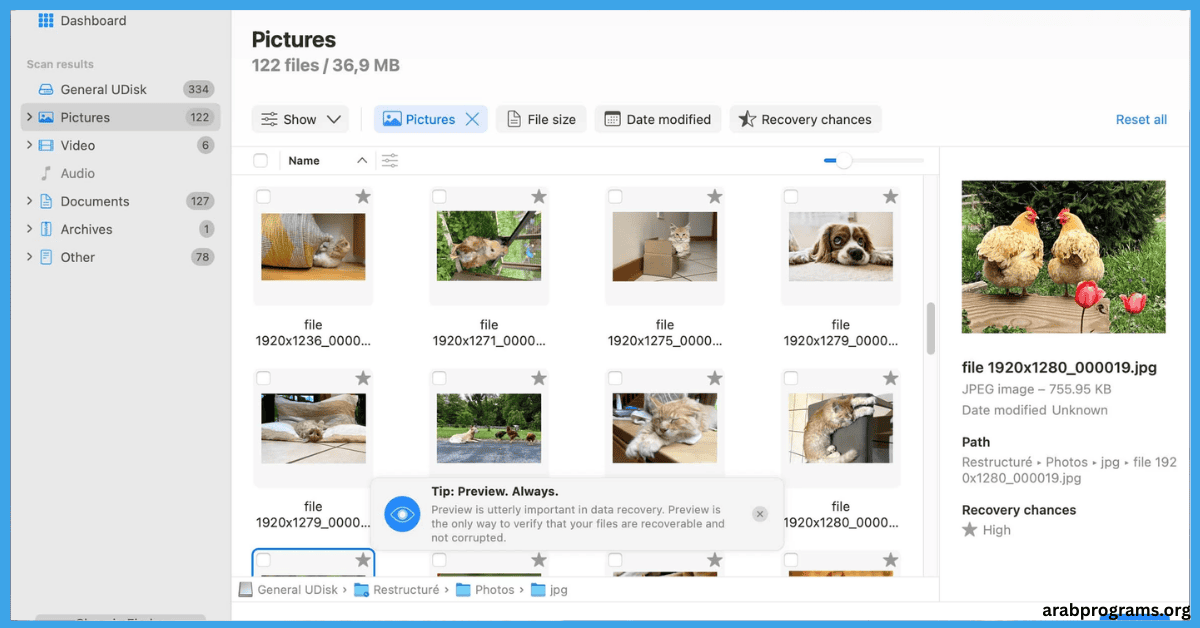1200x628 pixels.
Task: Adjust the thumbnail size slider knob
Action: click(844, 160)
